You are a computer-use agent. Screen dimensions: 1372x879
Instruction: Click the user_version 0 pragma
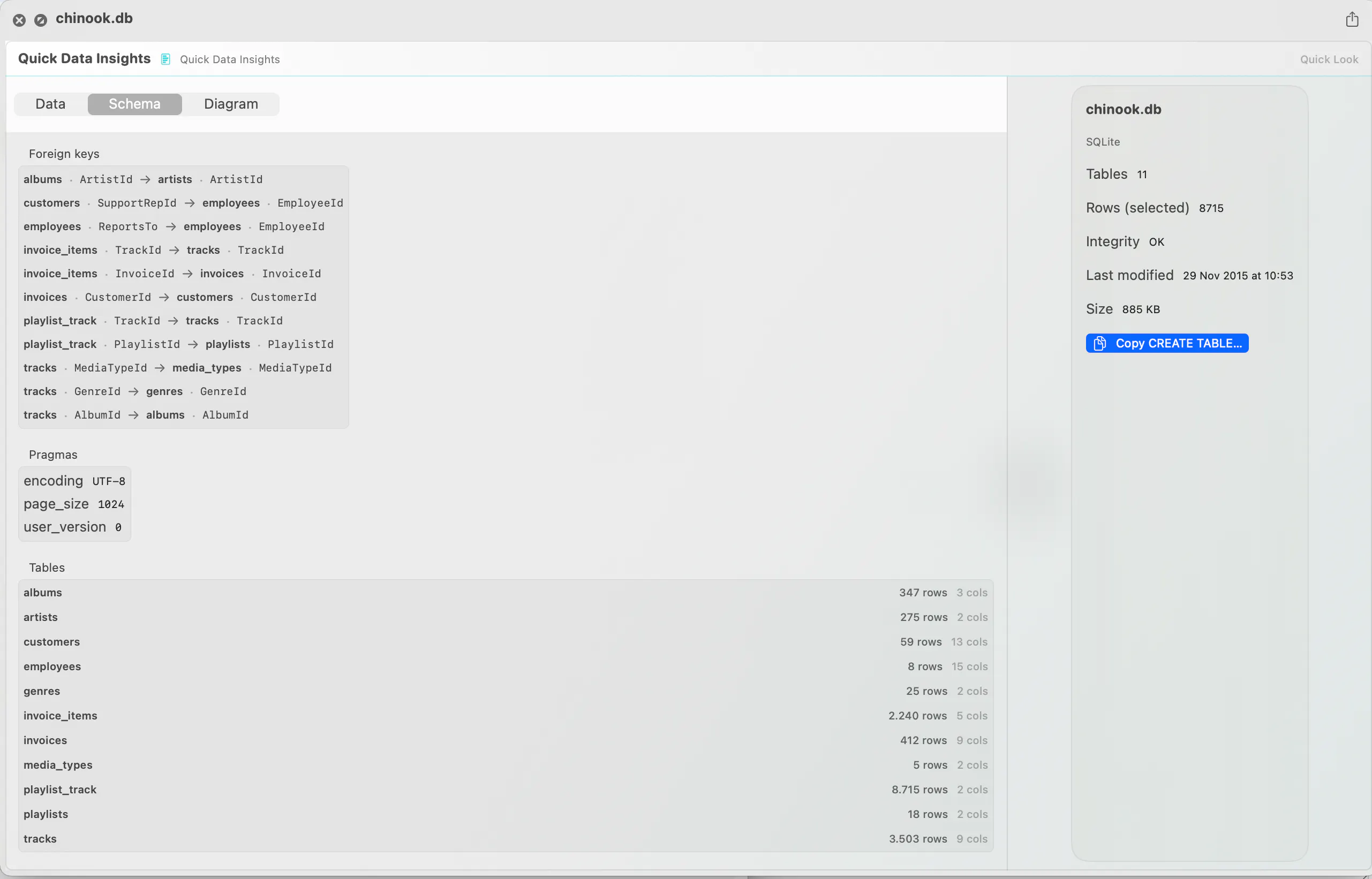[x=72, y=526]
